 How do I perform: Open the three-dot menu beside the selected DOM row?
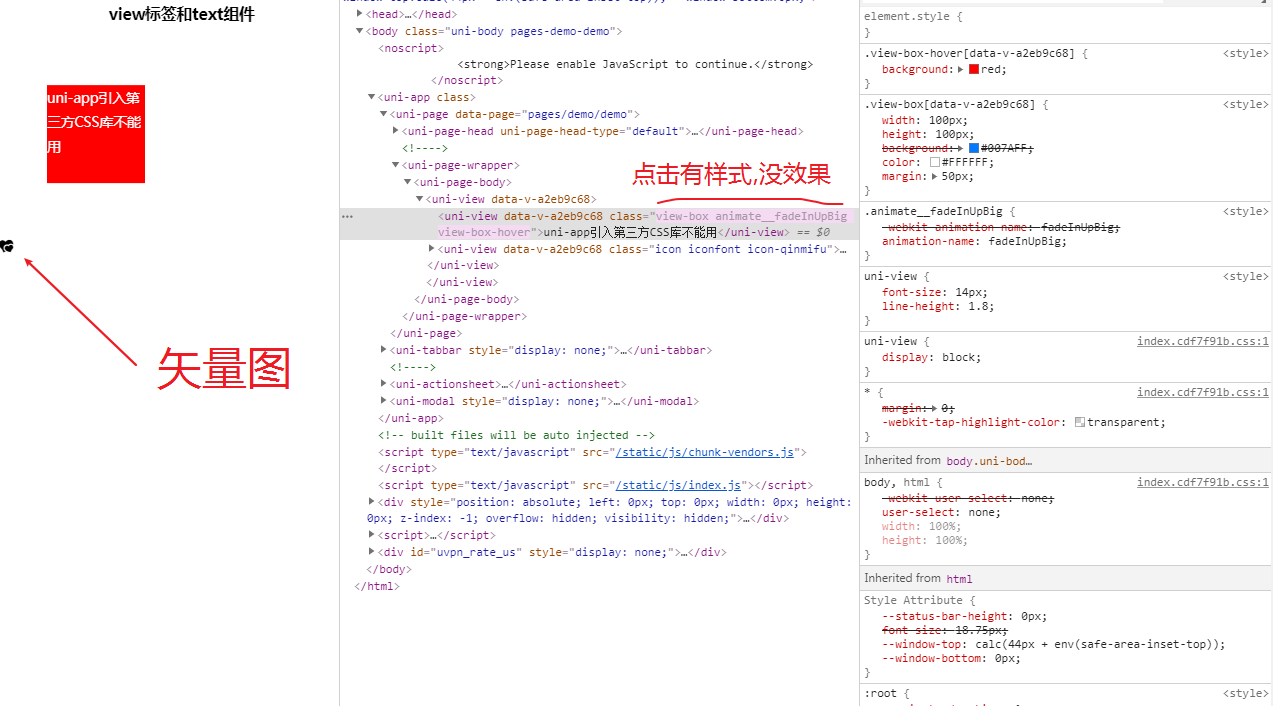pos(347,216)
